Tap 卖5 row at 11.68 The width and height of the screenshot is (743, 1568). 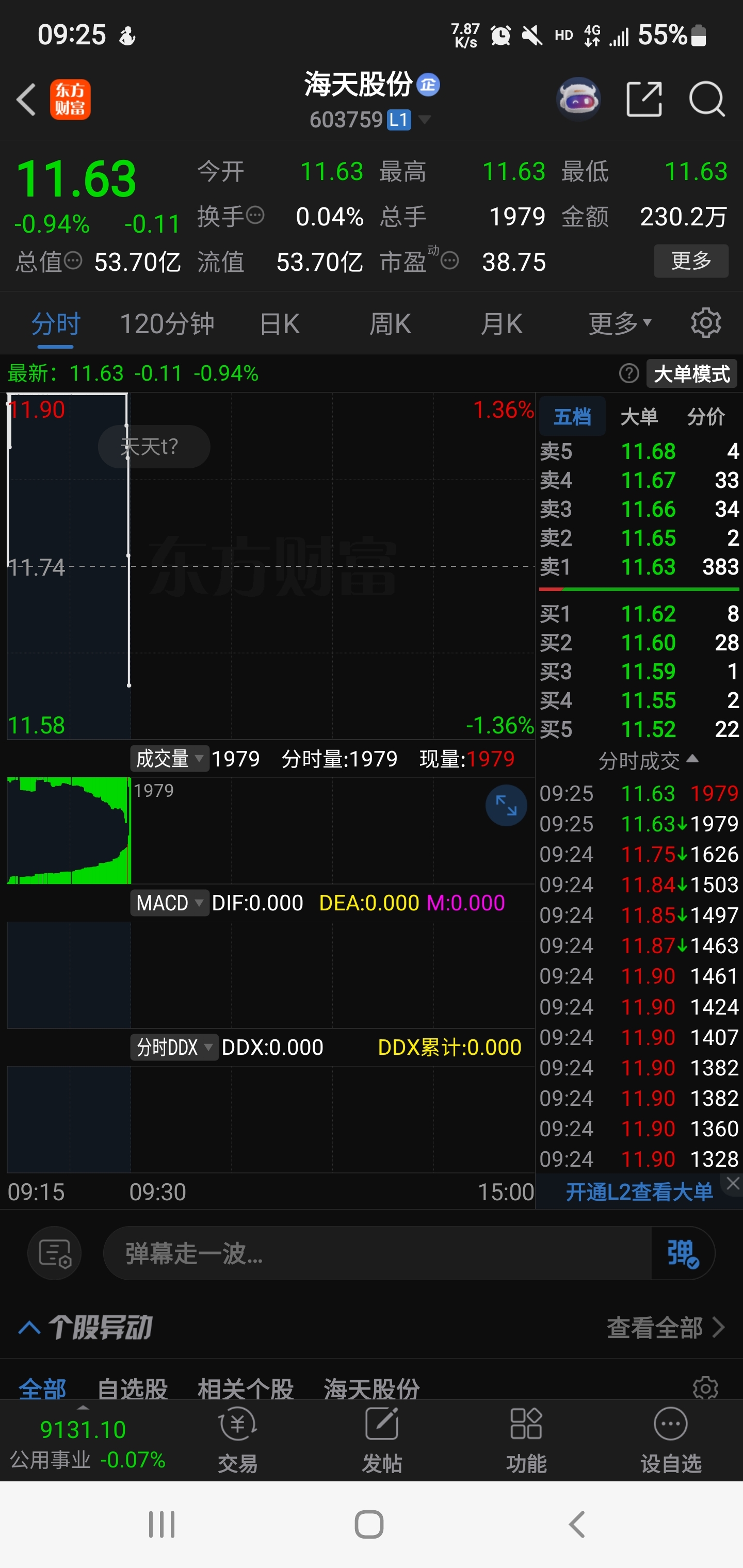639,451
